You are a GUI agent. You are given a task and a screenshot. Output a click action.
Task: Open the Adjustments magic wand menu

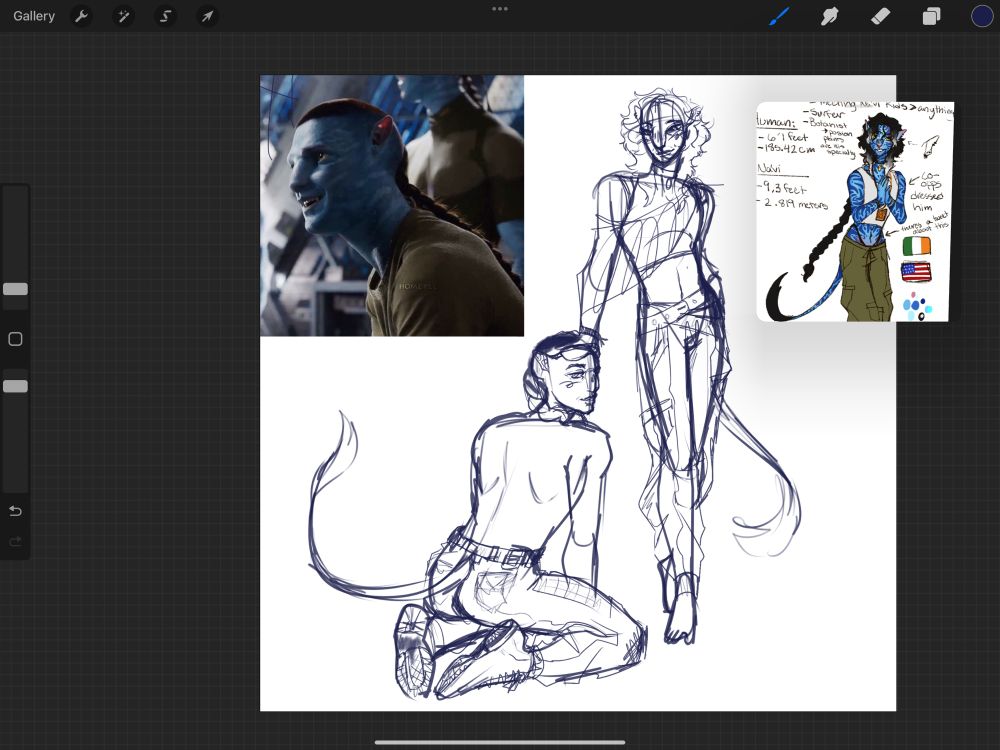tap(123, 16)
